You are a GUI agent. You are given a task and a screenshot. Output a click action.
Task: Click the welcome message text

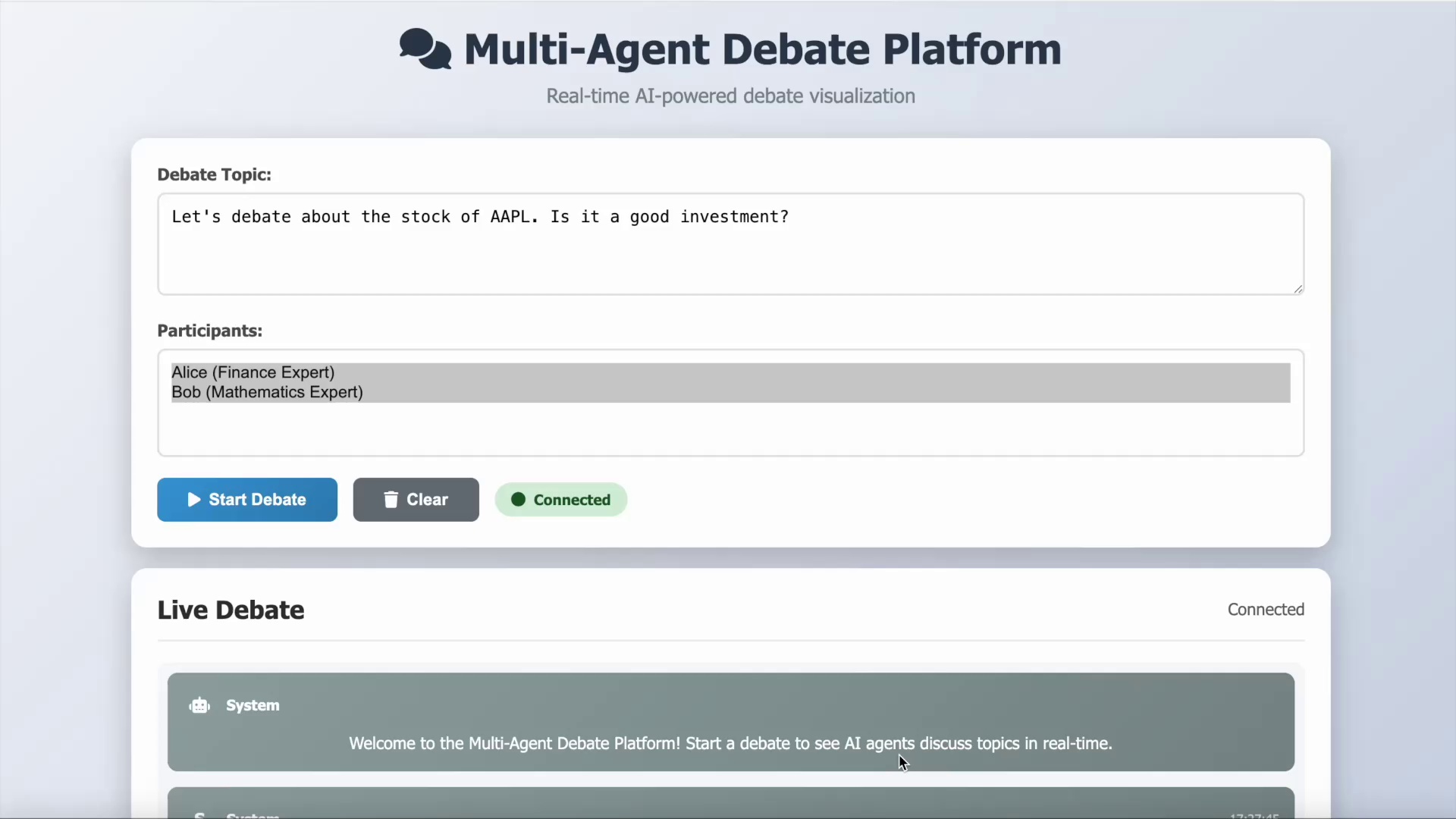click(730, 744)
